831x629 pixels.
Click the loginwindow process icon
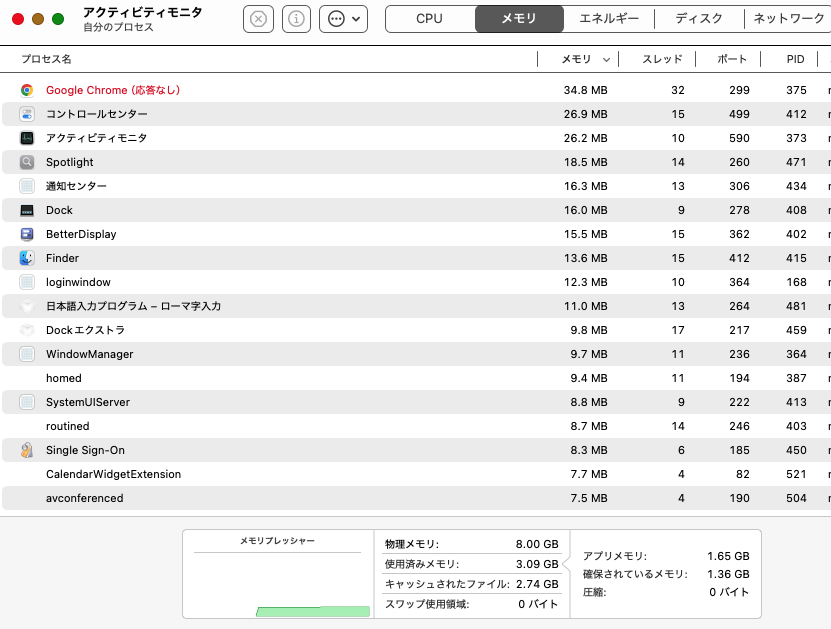(27, 282)
